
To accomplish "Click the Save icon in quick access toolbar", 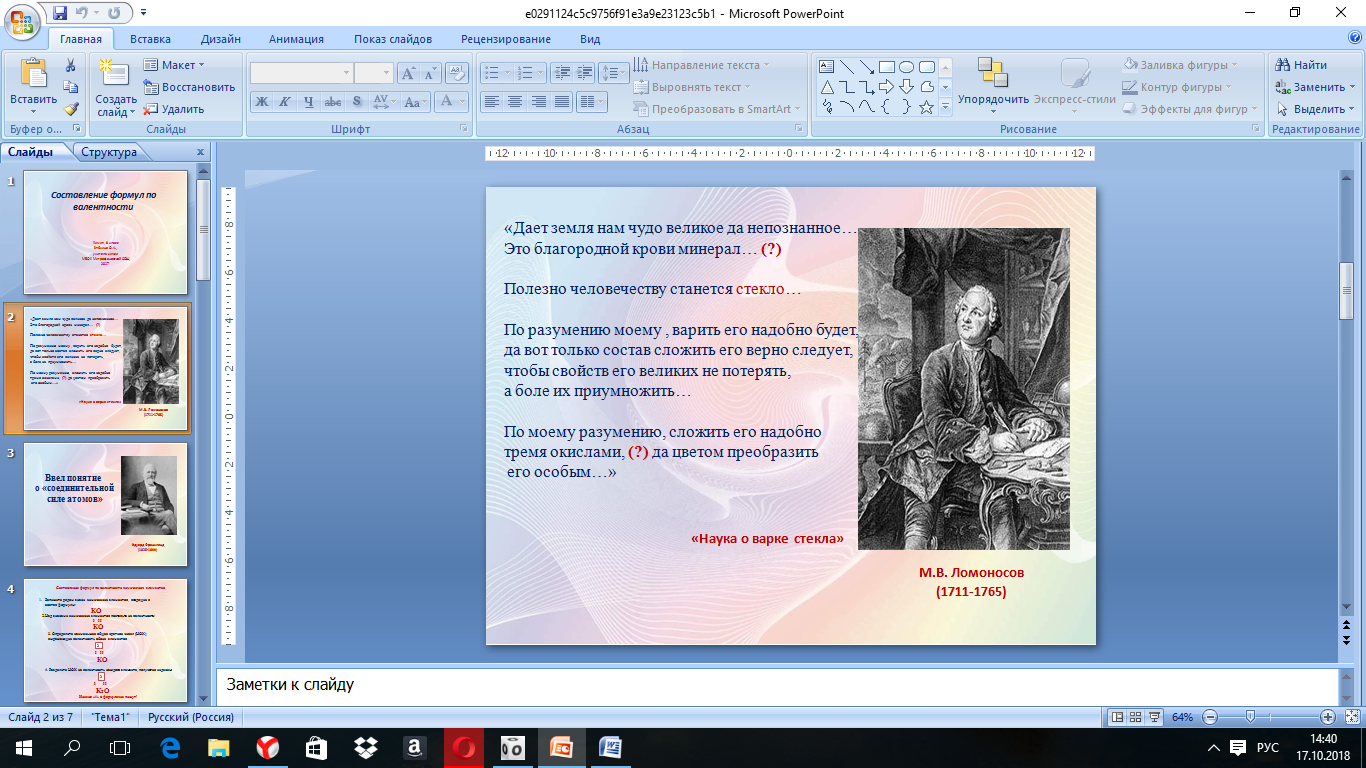I will pyautogui.click(x=60, y=13).
